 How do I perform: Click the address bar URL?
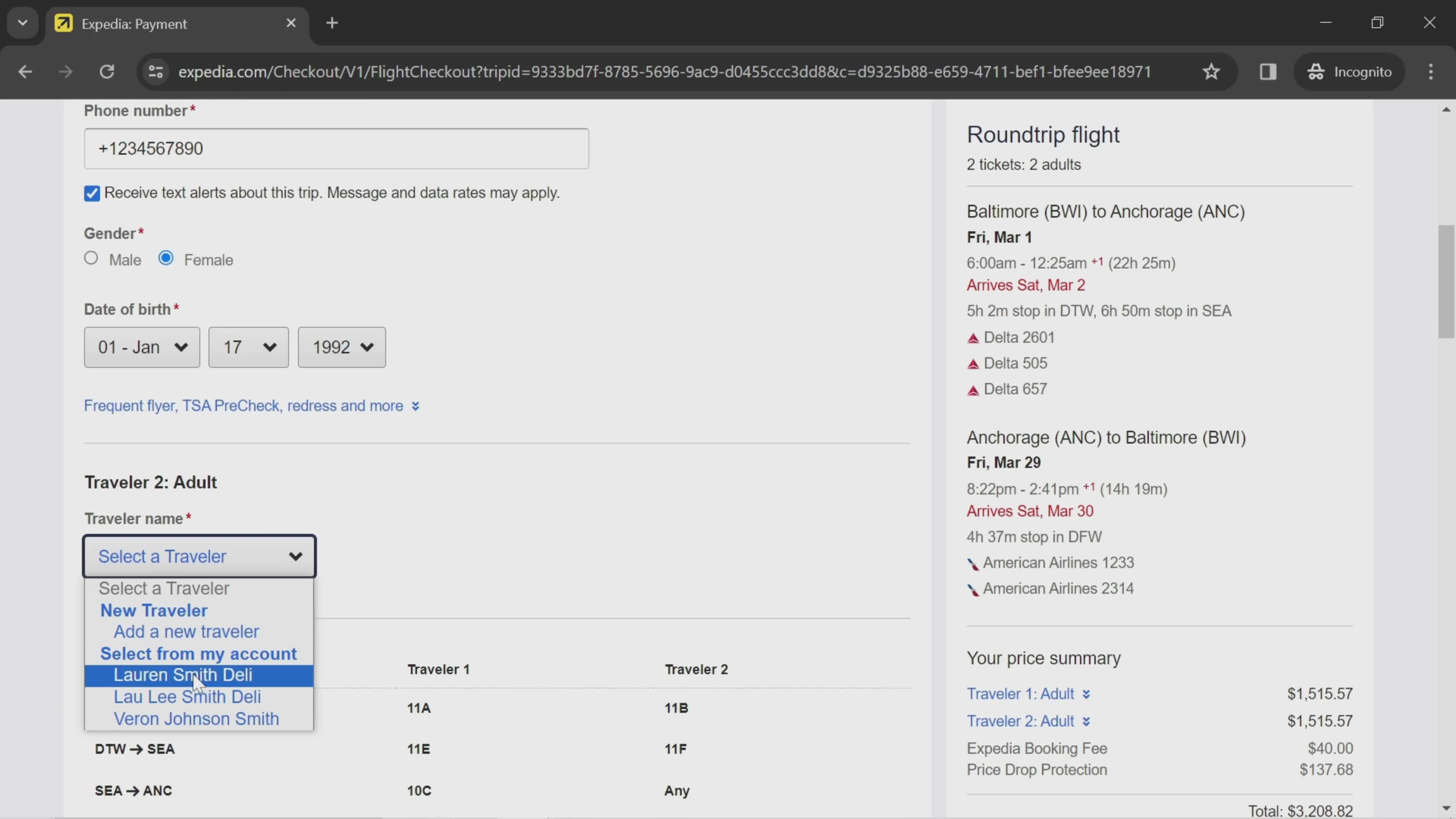(665, 72)
